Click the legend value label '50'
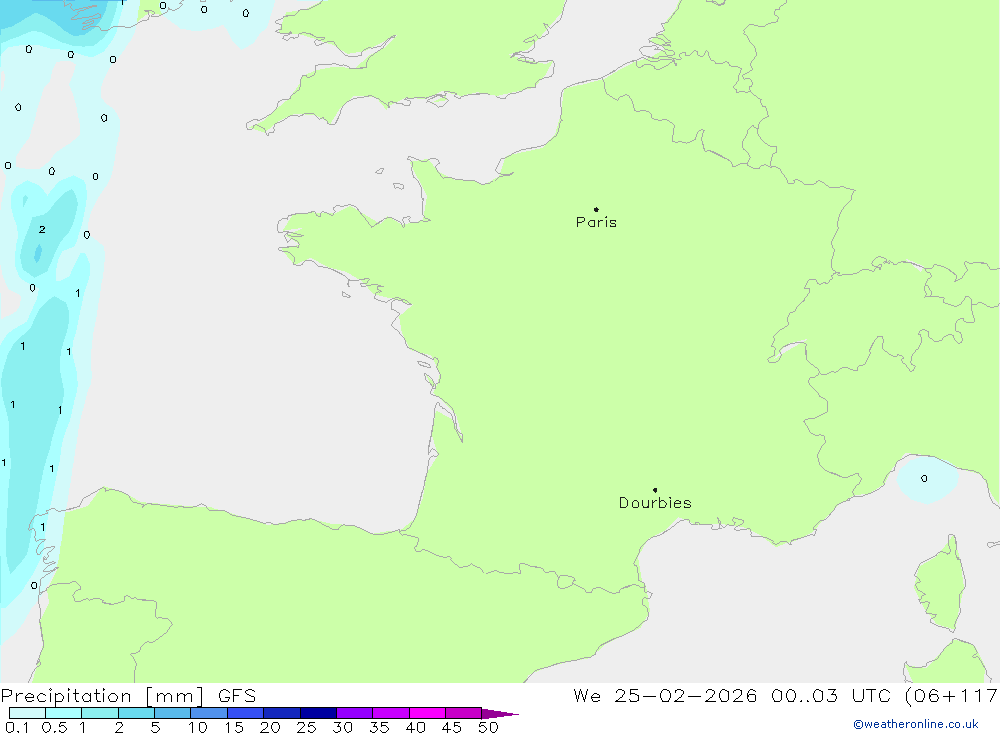1000x733 pixels. [488, 727]
